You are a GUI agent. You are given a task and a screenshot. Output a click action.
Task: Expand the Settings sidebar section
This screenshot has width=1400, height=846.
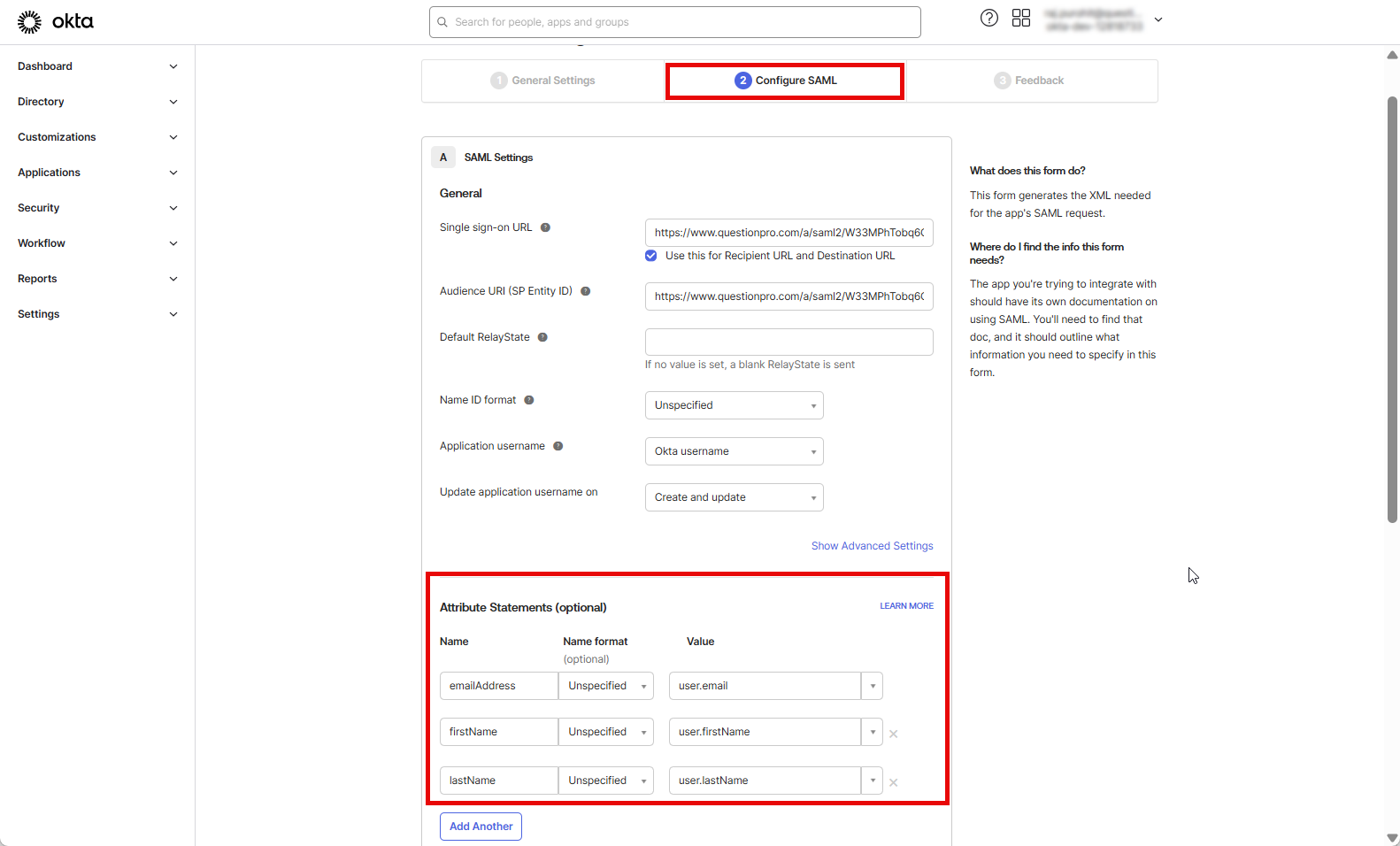pyautogui.click(x=97, y=314)
